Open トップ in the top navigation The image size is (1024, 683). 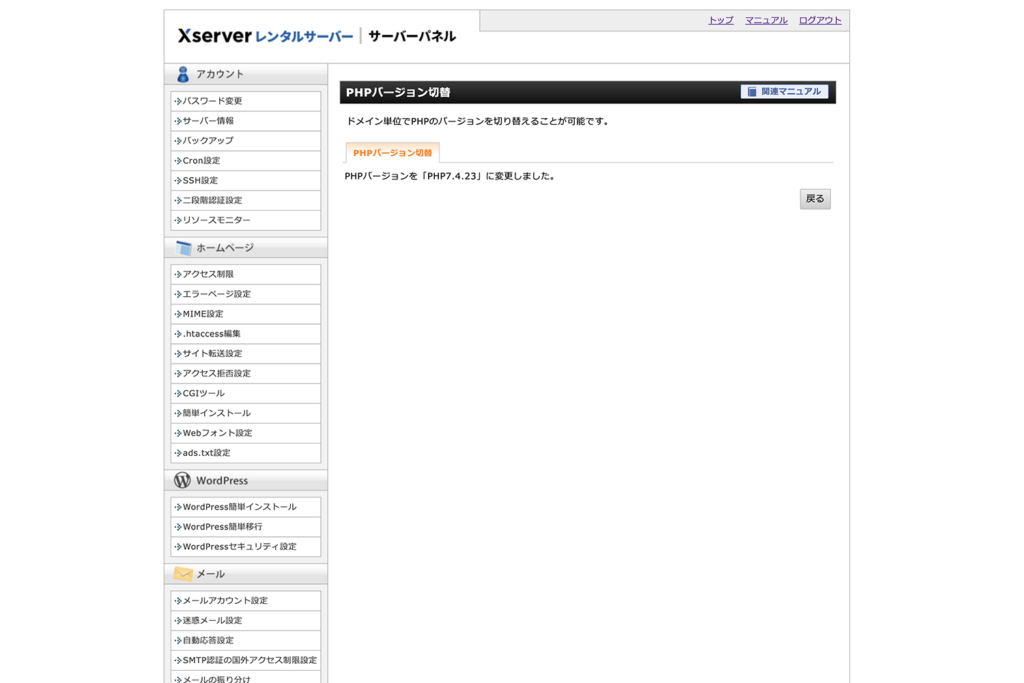tap(719, 19)
